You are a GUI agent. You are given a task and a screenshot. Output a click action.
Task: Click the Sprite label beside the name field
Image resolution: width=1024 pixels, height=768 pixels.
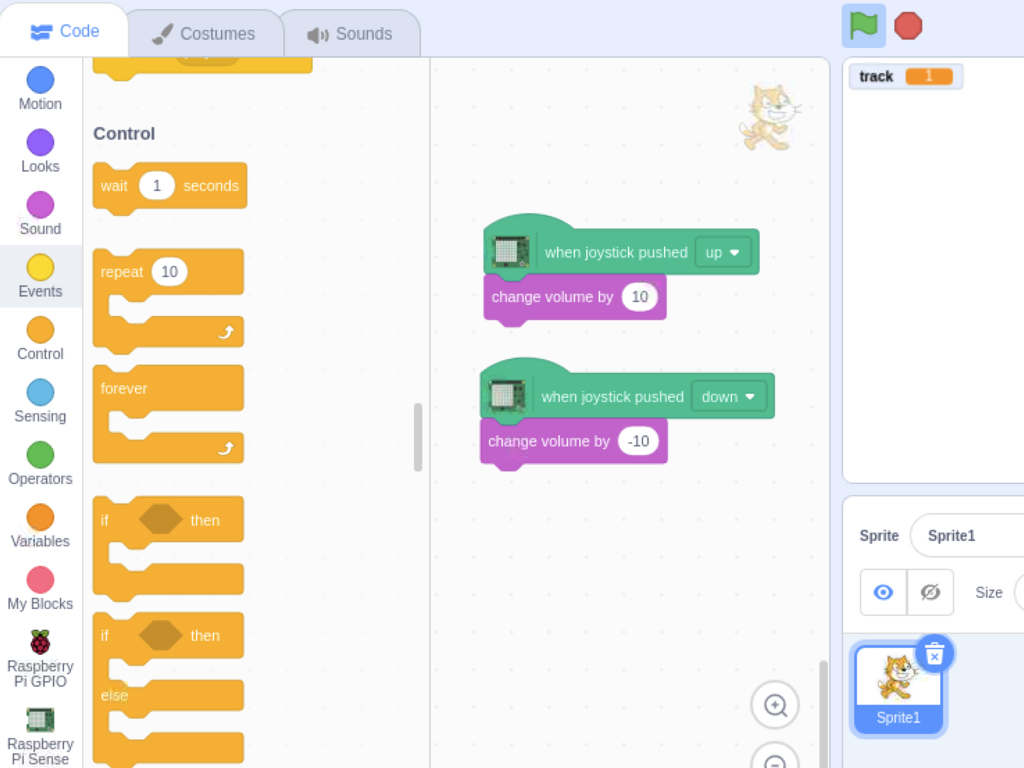[879, 536]
